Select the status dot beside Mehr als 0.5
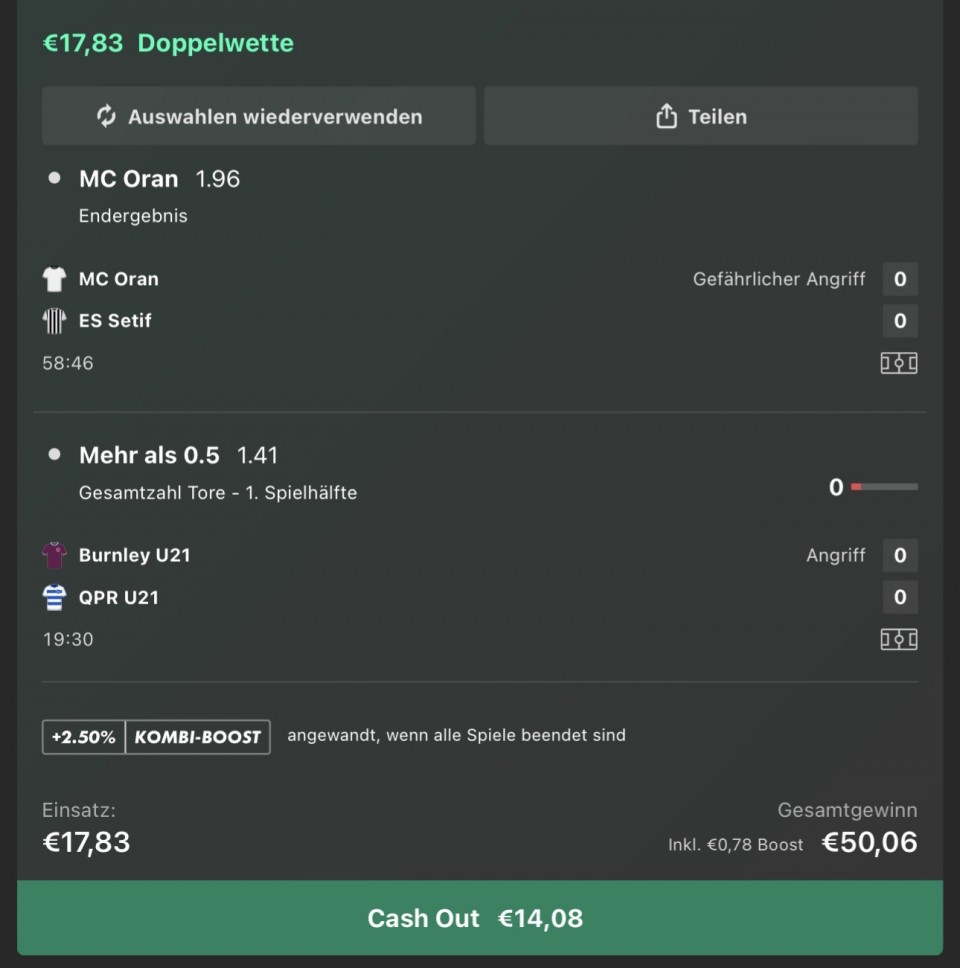Image resolution: width=960 pixels, height=968 pixels. tap(54, 455)
